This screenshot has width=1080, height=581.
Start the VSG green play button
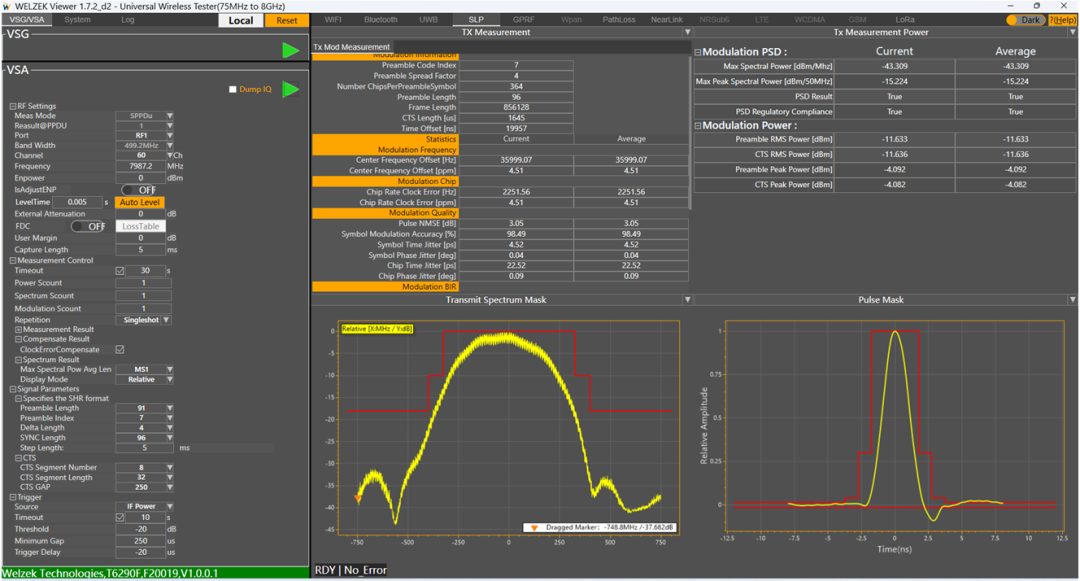[291, 50]
